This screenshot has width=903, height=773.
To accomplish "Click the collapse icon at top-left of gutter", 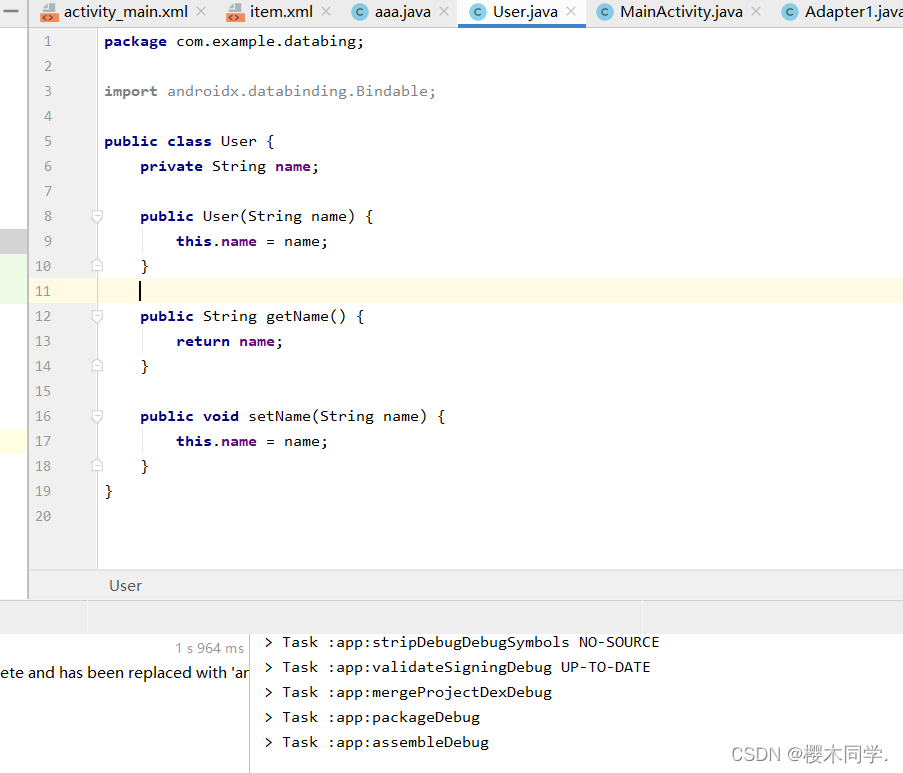I will coord(12,13).
